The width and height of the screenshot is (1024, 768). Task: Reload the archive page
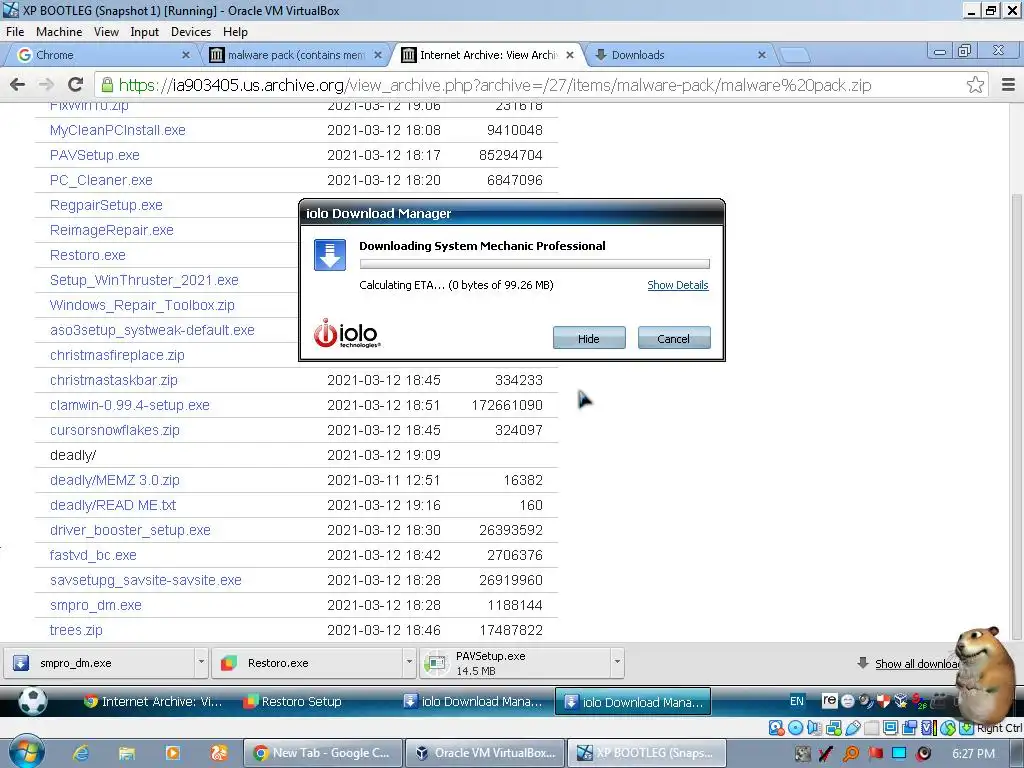click(x=76, y=85)
